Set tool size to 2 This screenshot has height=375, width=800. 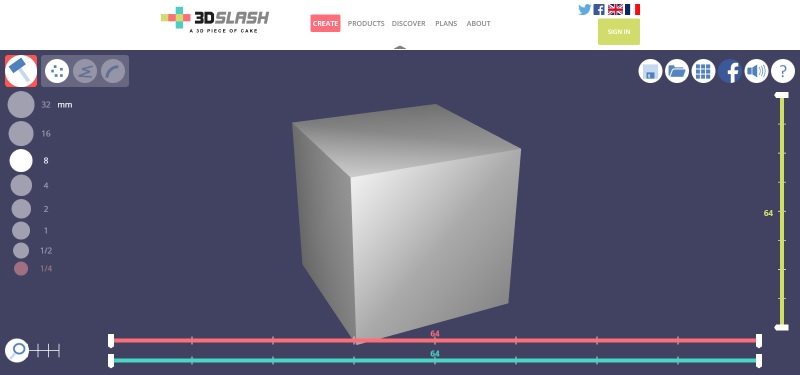[x=21, y=209]
